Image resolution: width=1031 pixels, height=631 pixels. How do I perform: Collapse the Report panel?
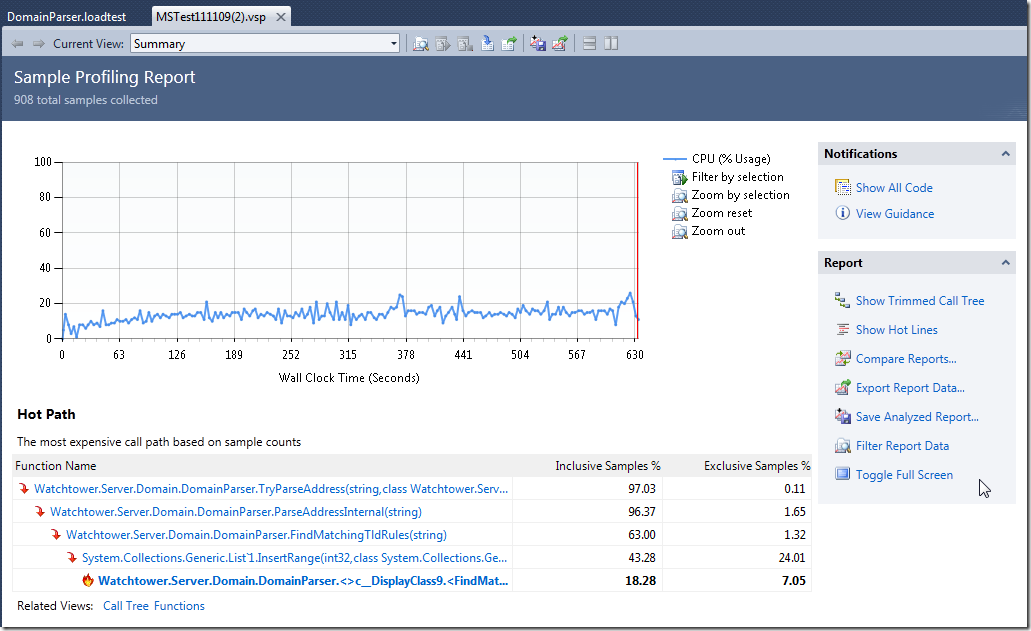tap(1005, 263)
